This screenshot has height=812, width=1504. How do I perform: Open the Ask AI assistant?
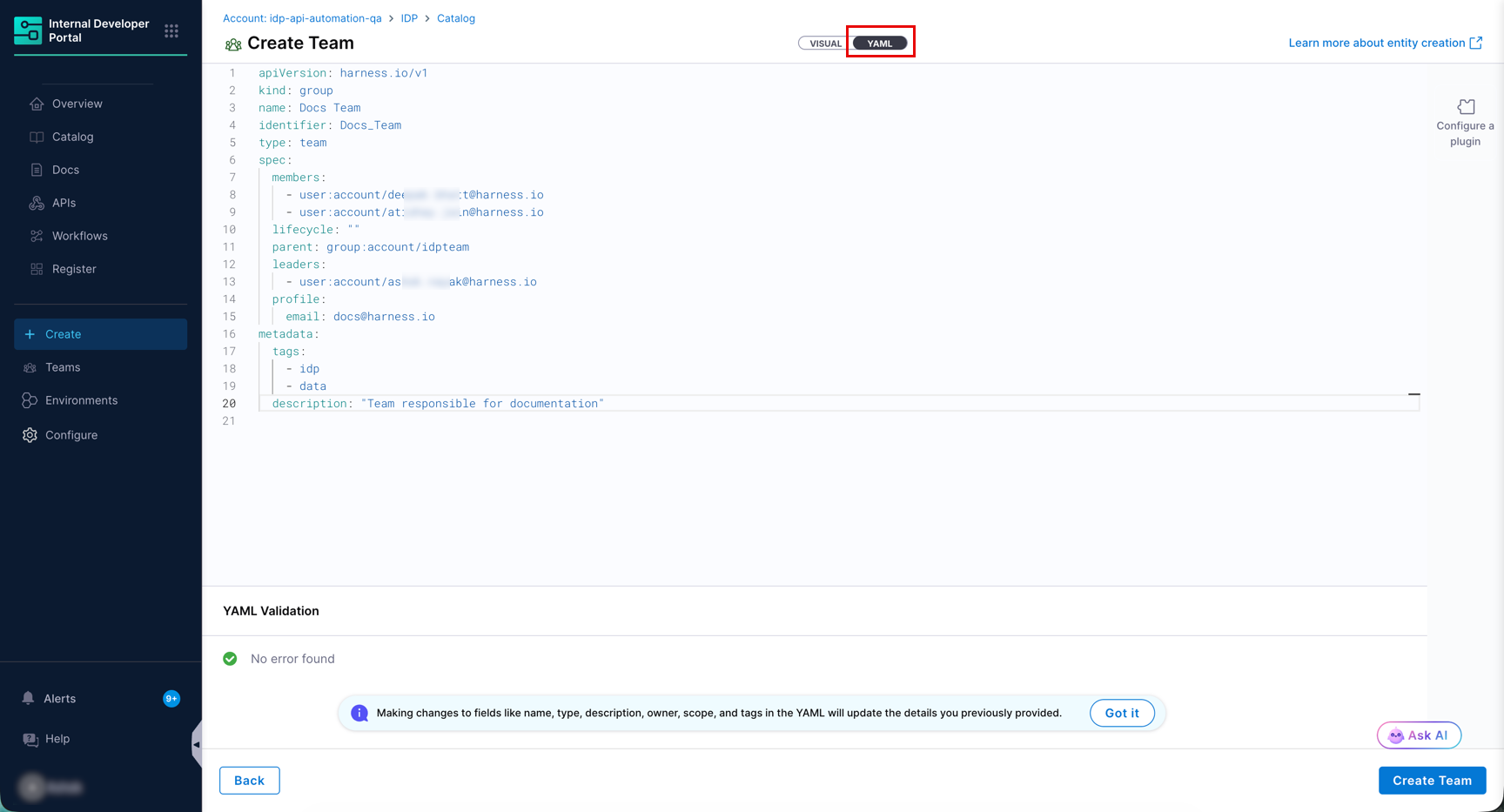pos(1419,735)
